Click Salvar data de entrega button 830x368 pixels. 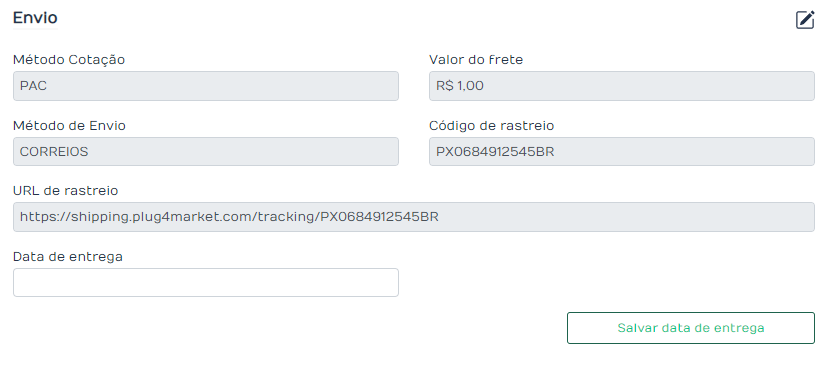click(691, 328)
